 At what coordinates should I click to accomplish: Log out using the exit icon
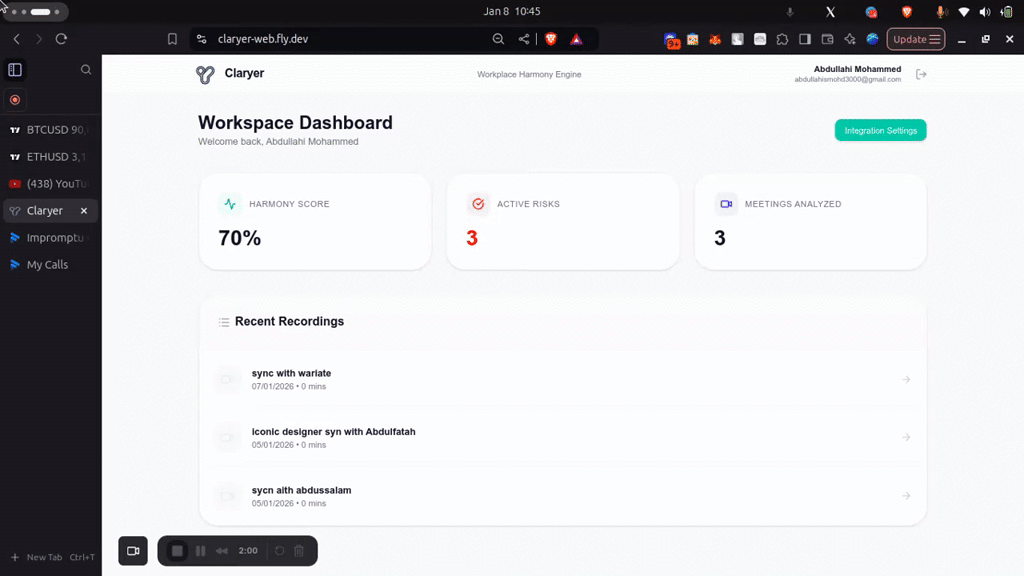[x=921, y=74]
